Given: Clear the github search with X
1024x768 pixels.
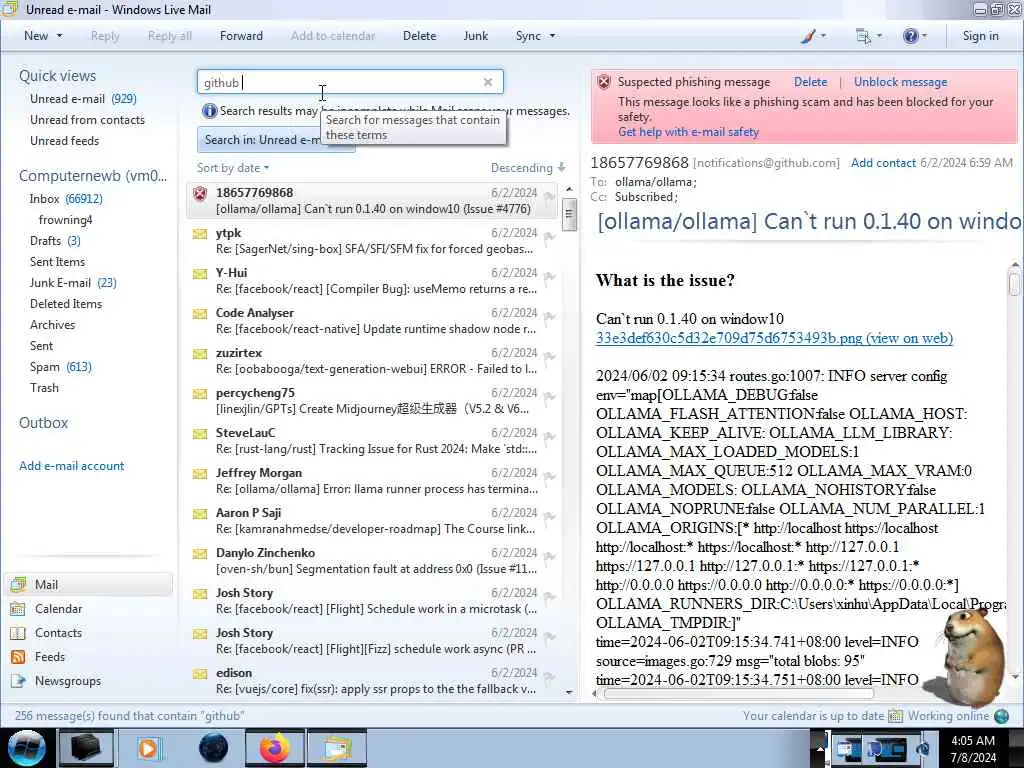Looking at the screenshot, I should click(x=488, y=82).
